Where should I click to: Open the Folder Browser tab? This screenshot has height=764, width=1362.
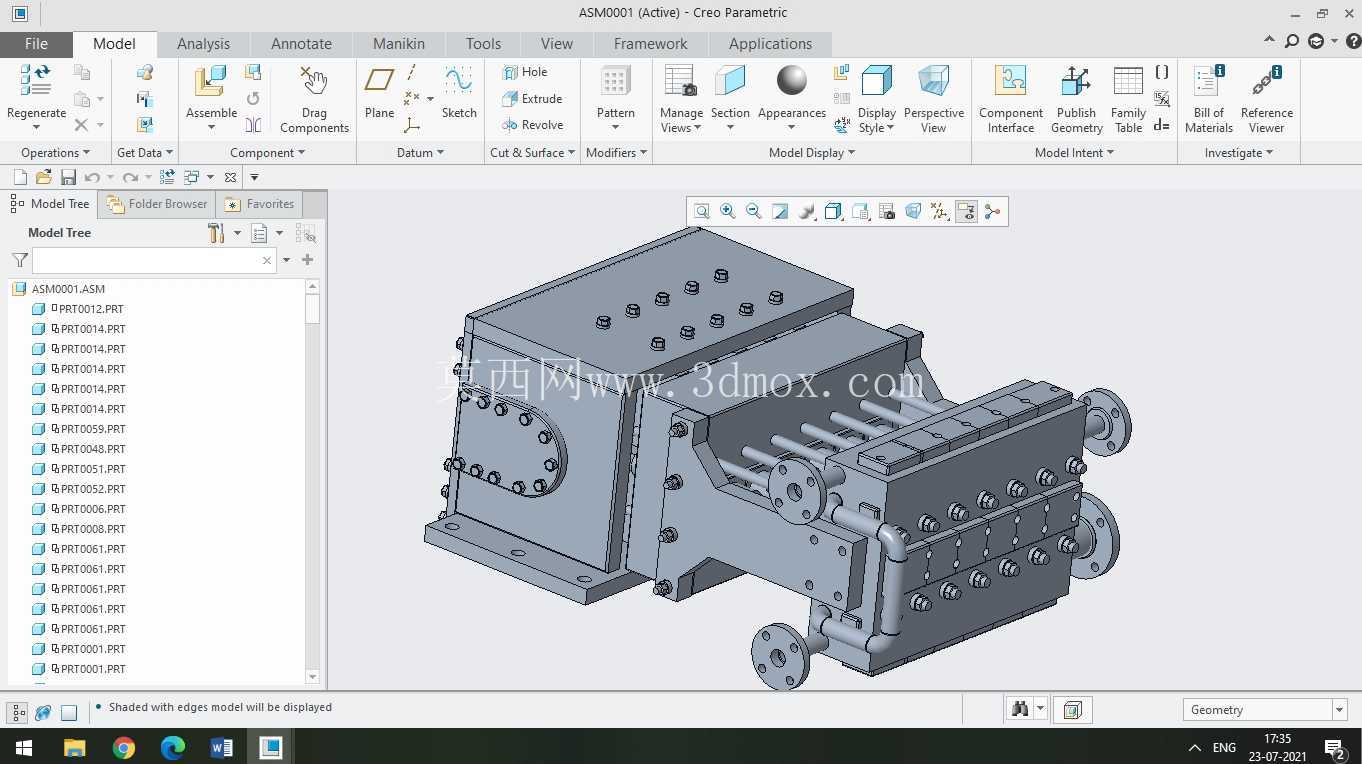point(158,204)
